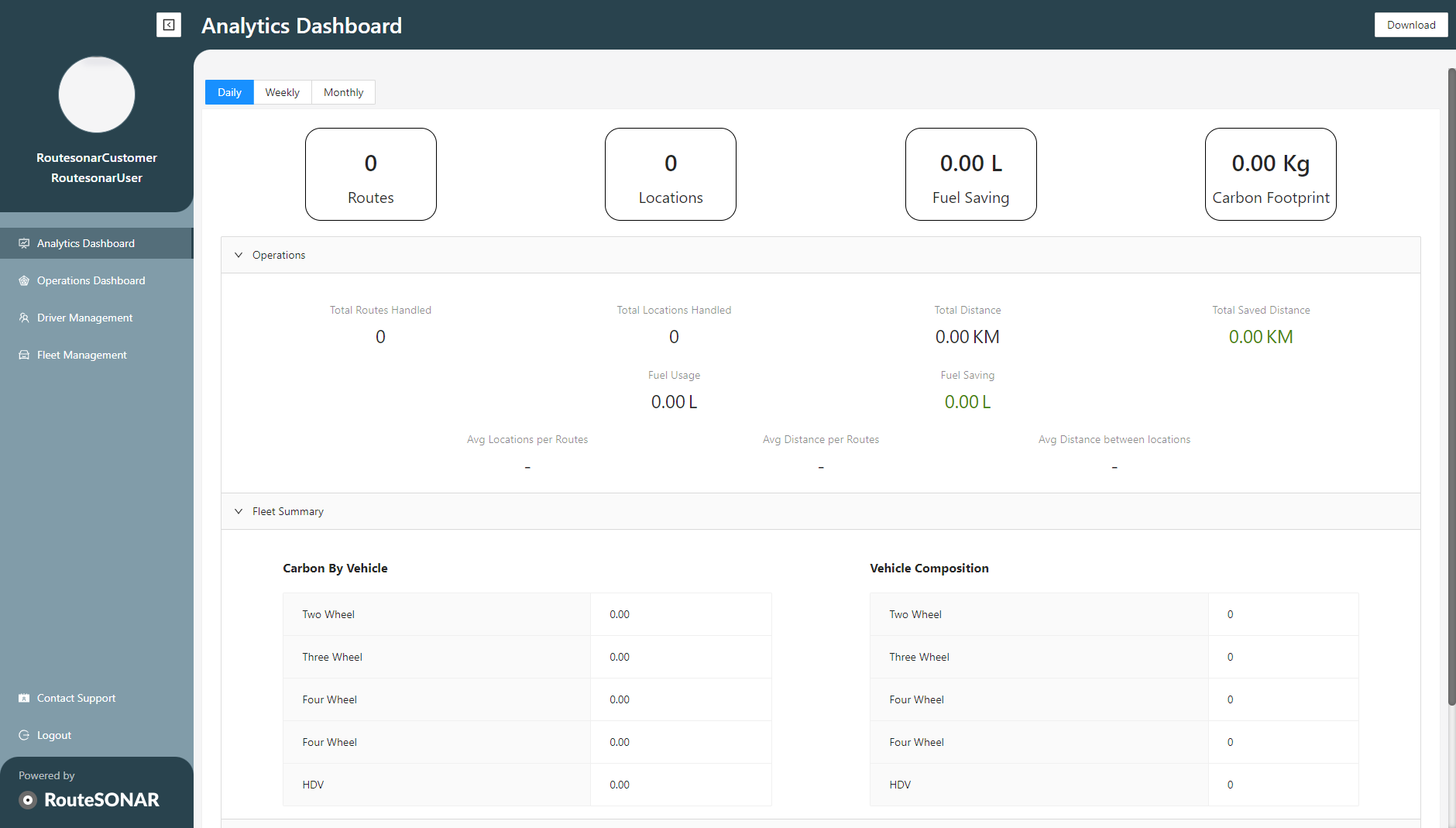Screen dimensions: 1456x828
Task: Log out via Logout link
Action: [x=96, y=735]
